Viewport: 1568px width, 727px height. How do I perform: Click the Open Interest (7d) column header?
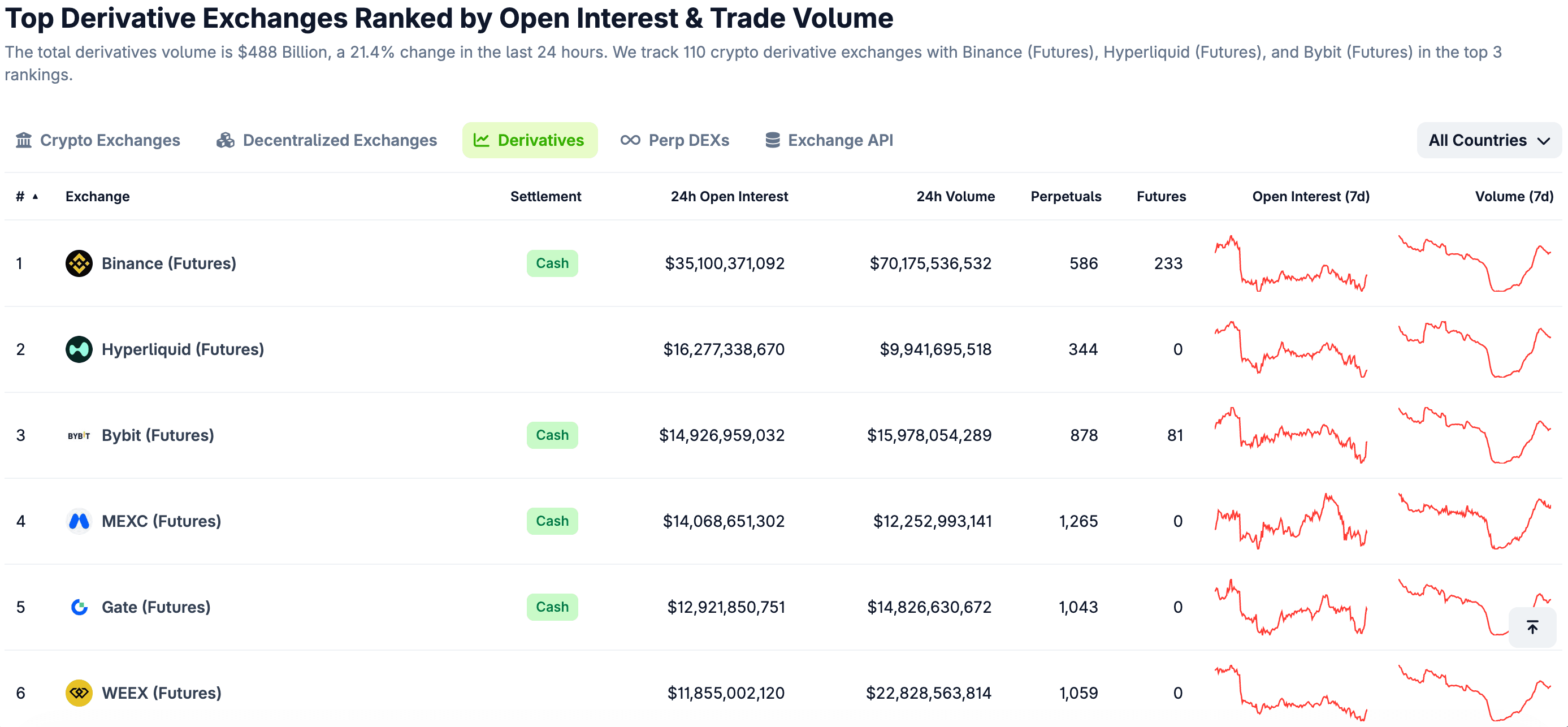click(1310, 196)
